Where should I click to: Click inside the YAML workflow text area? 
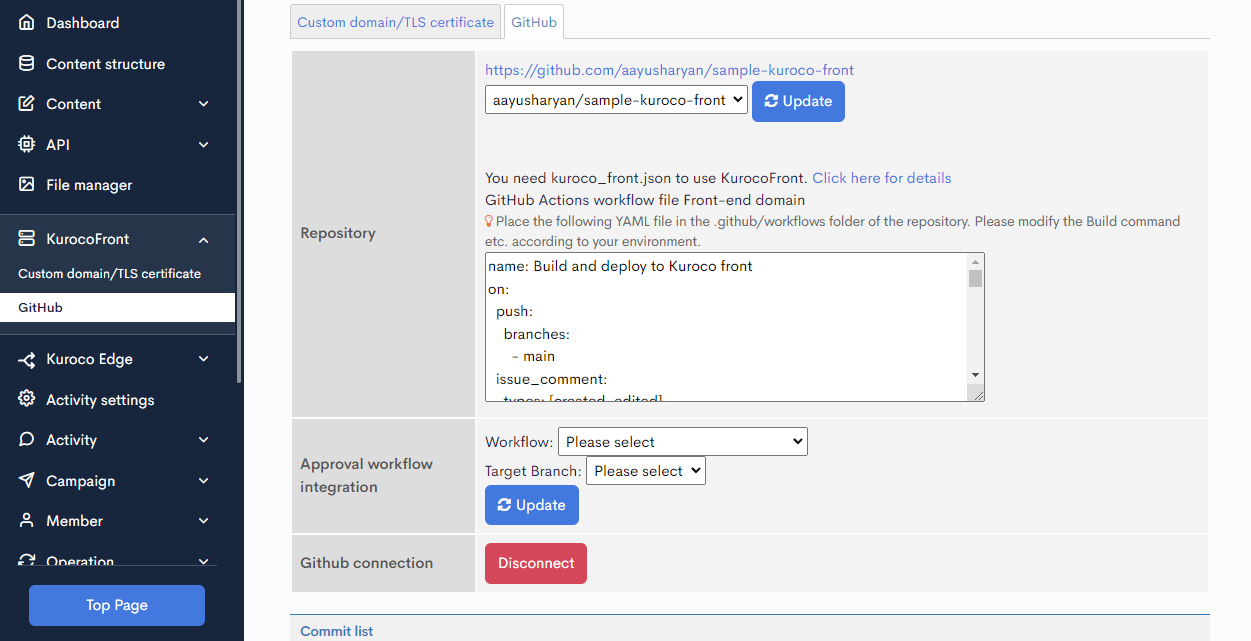[x=726, y=327]
